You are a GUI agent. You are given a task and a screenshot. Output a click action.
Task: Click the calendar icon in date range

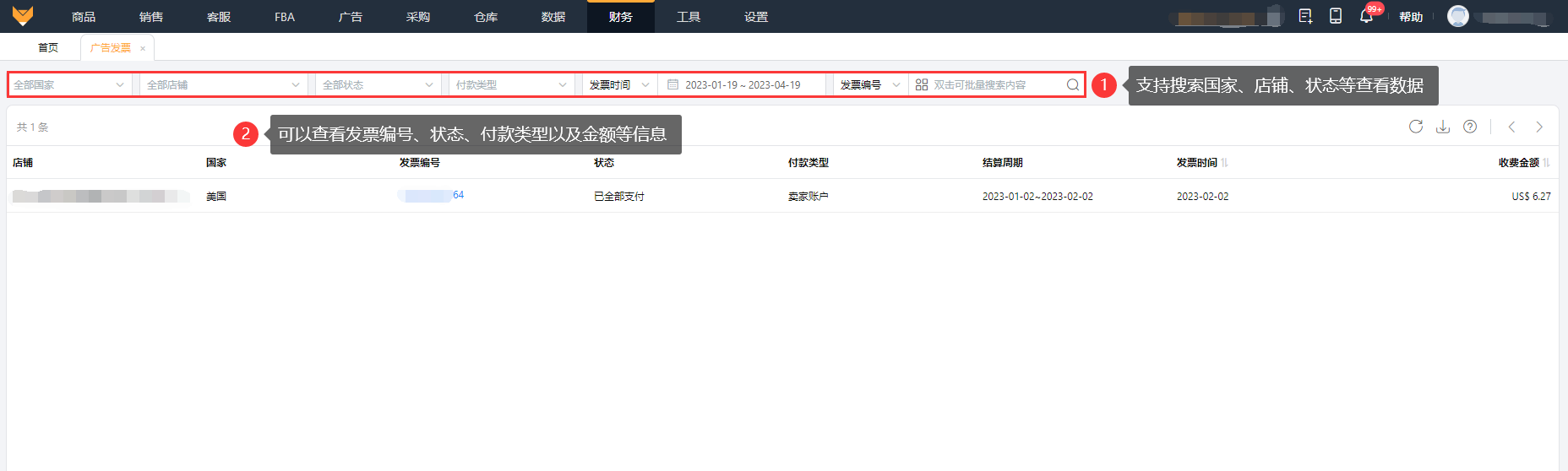[x=673, y=84]
